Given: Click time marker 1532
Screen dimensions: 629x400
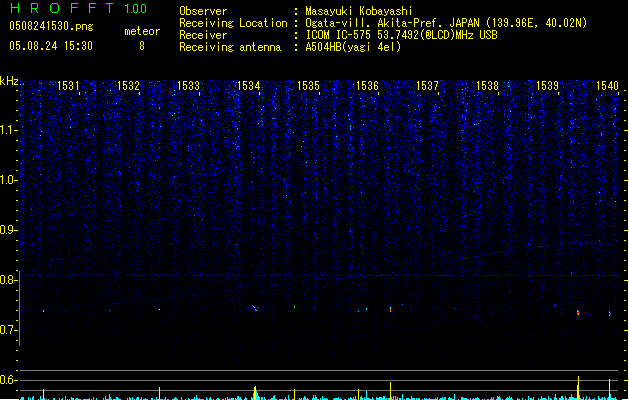Looking at the screenshot, I should click(x=128, y=85).
